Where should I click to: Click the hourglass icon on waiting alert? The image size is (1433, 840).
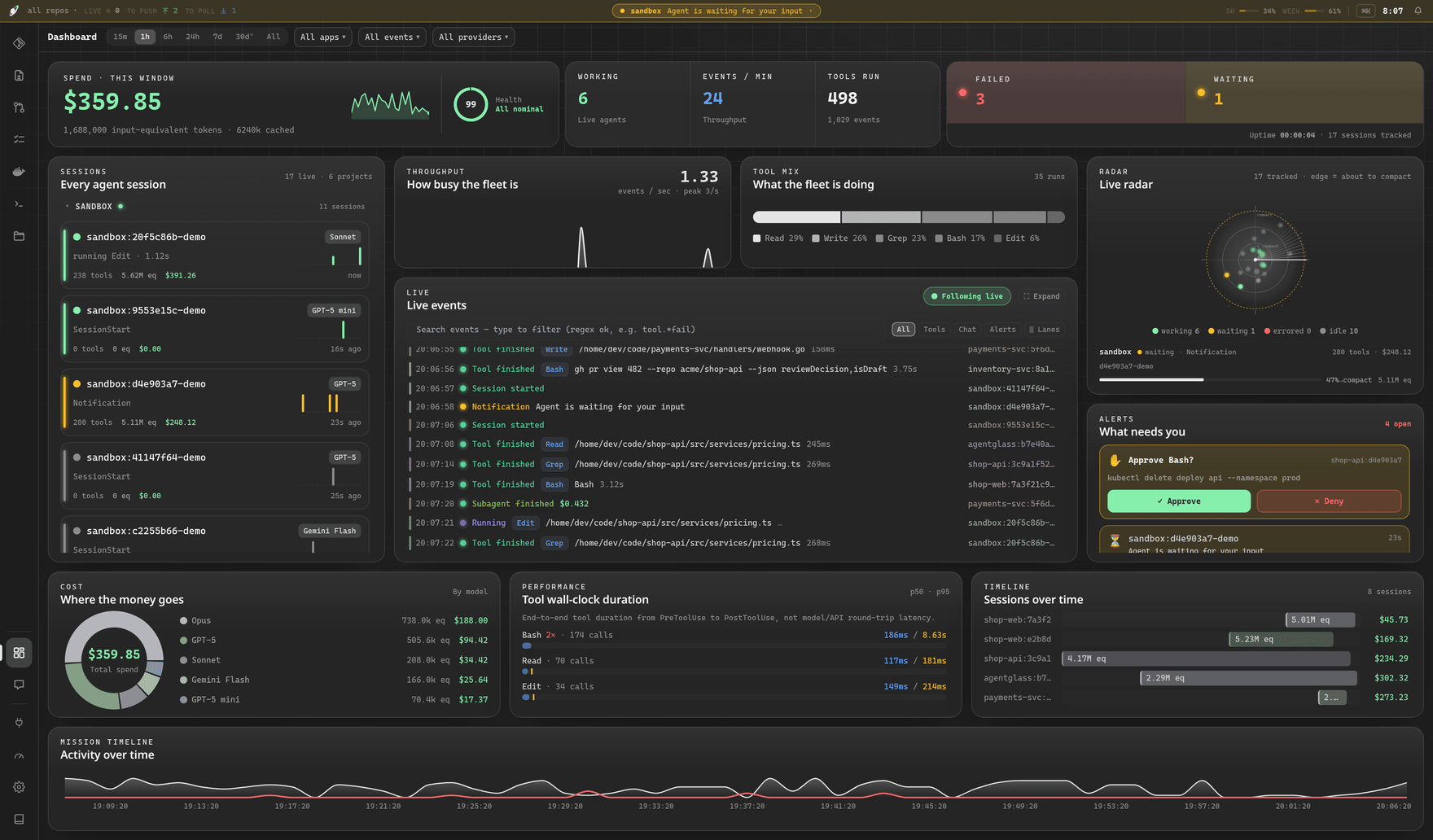[x=1115, y=540]
